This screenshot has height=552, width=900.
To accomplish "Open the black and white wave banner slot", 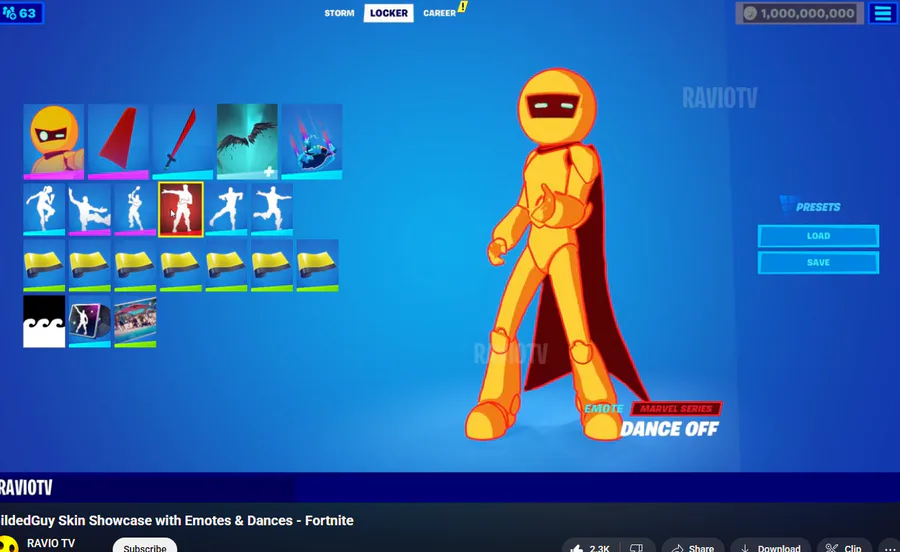I will pos(44,321).
